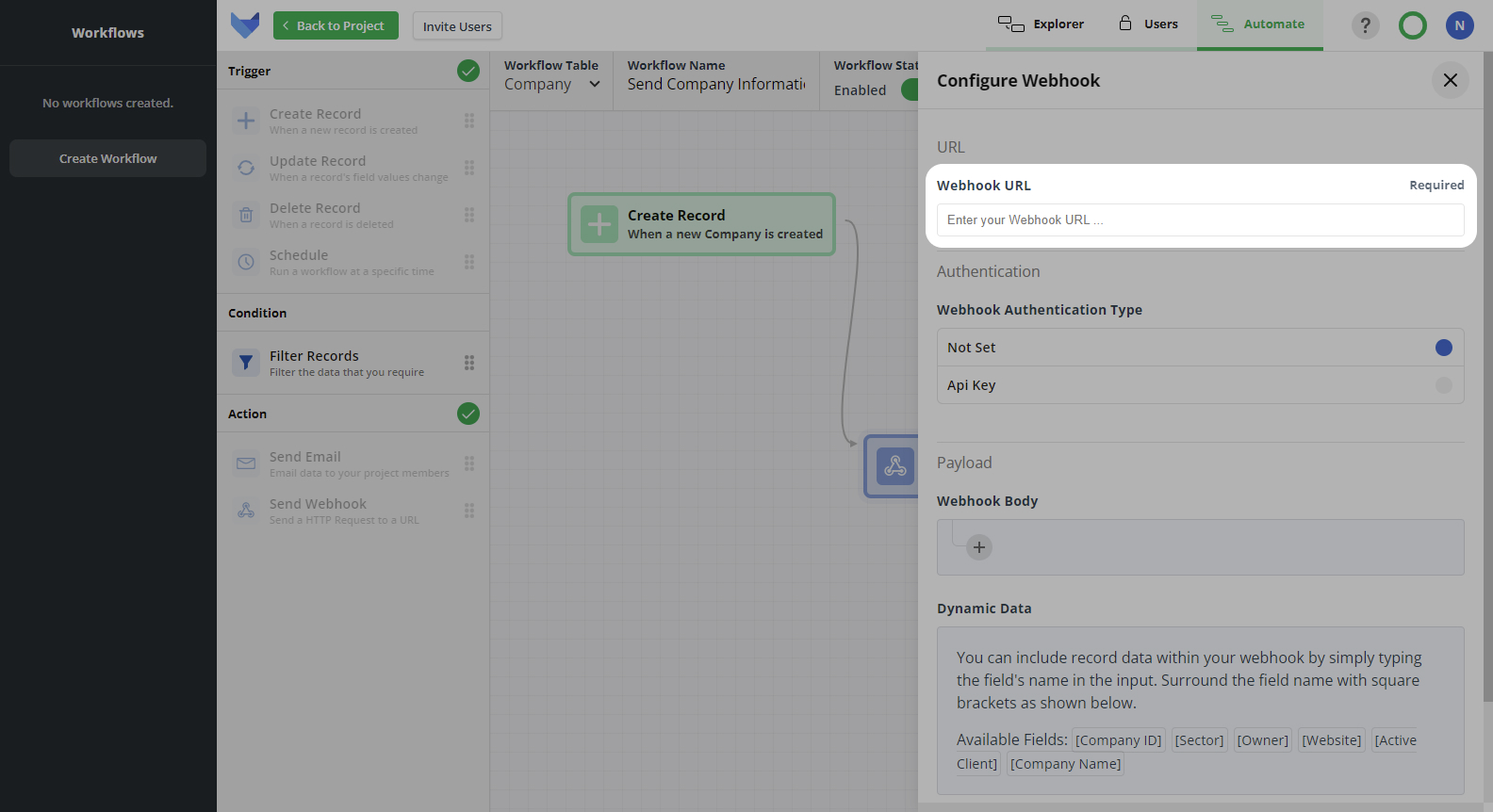This screenshot has width=1493, height=812.
Task: Toggle the workflow Enabled status switch
Action: coord(909,89)
